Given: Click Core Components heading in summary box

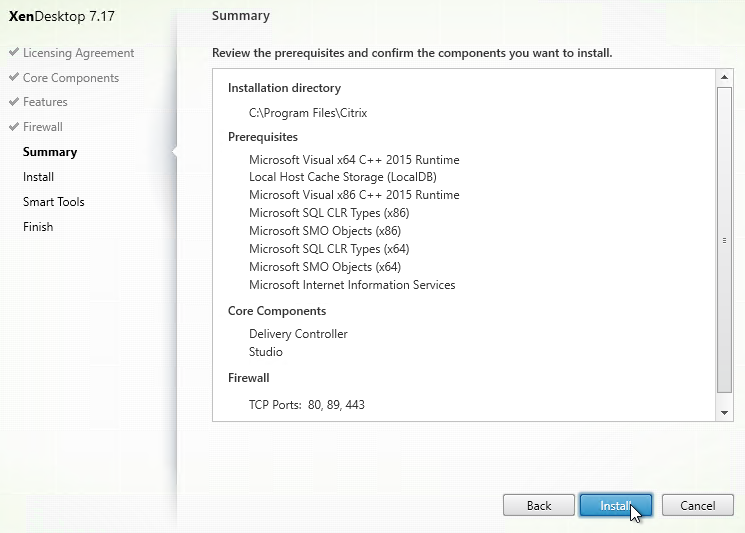Looking at the screenshot, I should pos(277,311).
